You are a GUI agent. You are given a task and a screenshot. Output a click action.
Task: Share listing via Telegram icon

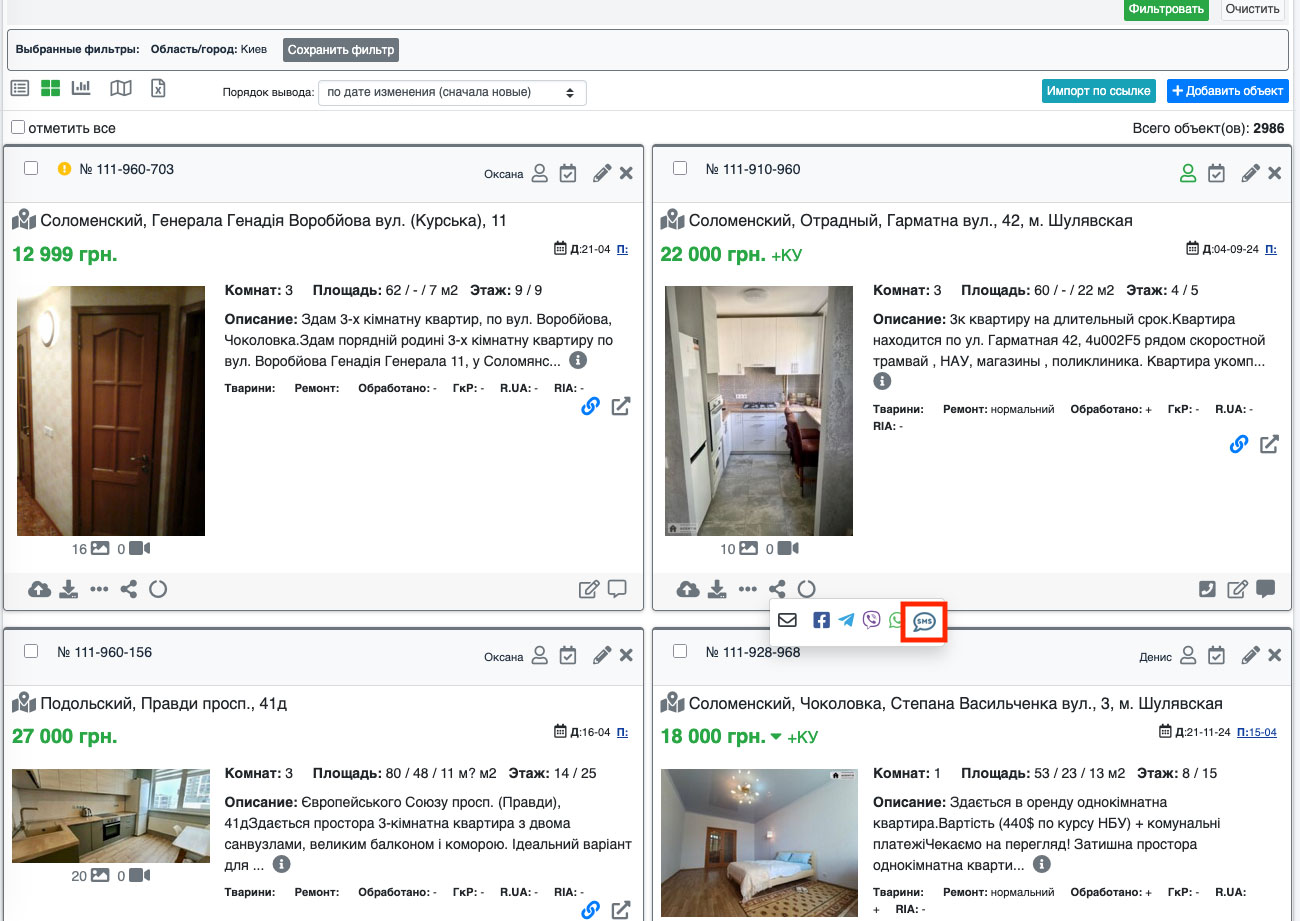coord(847,621)
